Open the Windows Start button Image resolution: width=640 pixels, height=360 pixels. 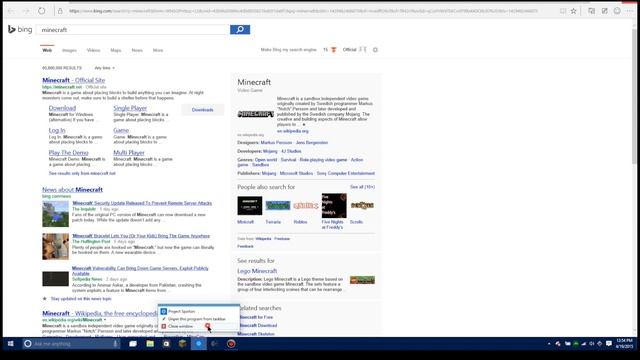point(11,344)
